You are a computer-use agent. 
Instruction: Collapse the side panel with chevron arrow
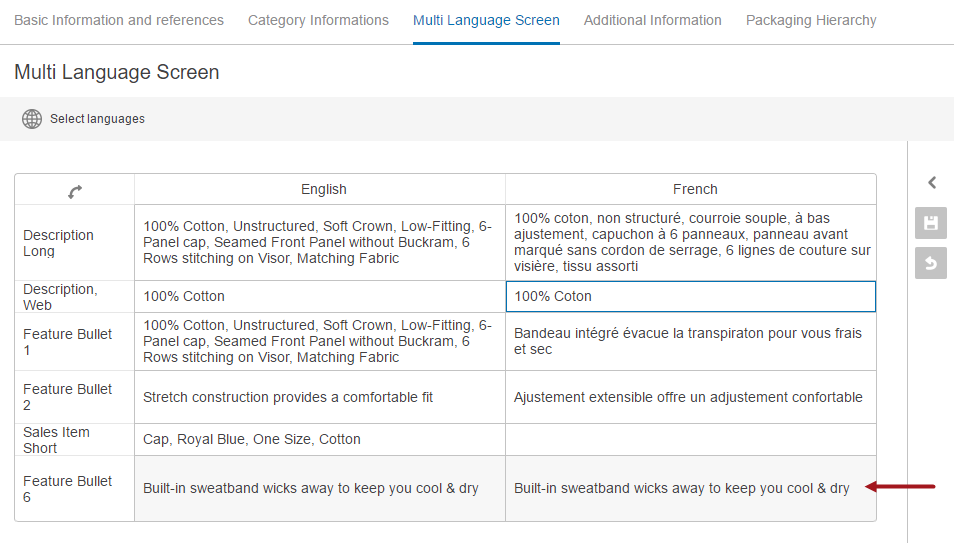(931, 182)
